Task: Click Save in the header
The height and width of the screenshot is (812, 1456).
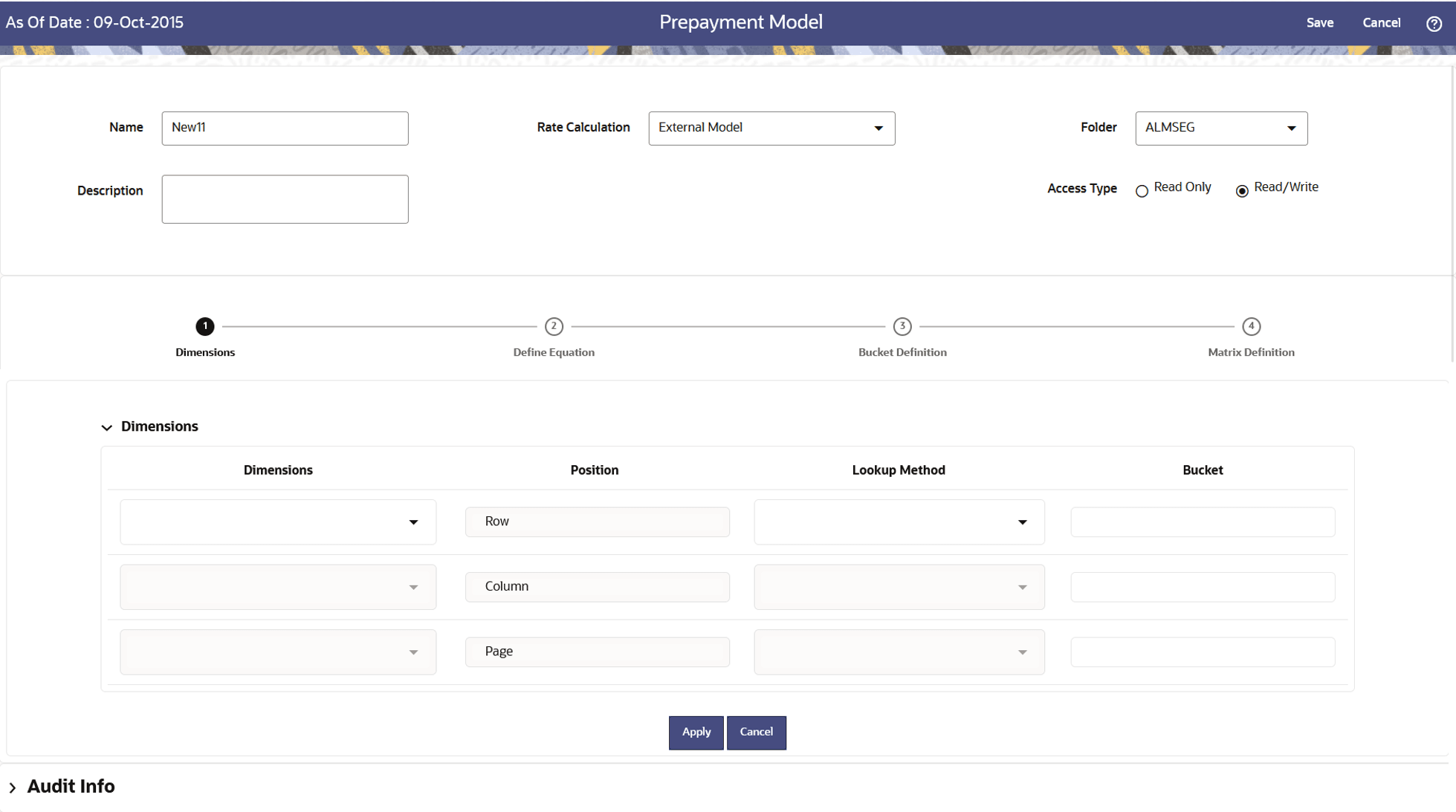Action: (x=1319, y=23)
